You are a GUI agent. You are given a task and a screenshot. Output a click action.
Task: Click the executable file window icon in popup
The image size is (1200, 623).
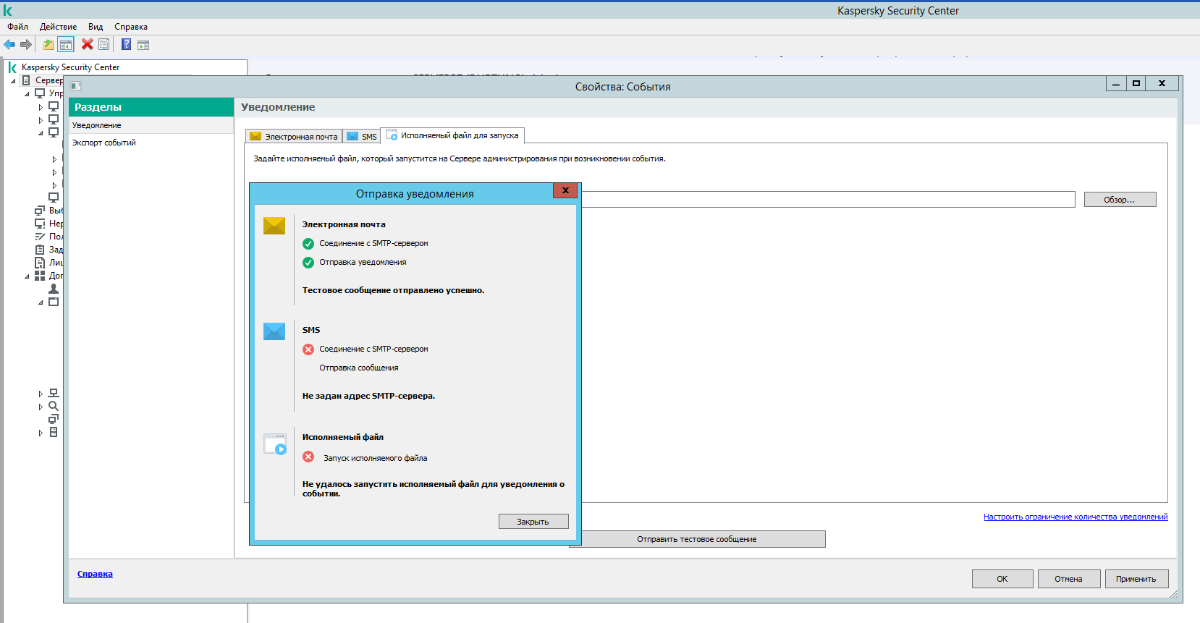tap(275, 444)
